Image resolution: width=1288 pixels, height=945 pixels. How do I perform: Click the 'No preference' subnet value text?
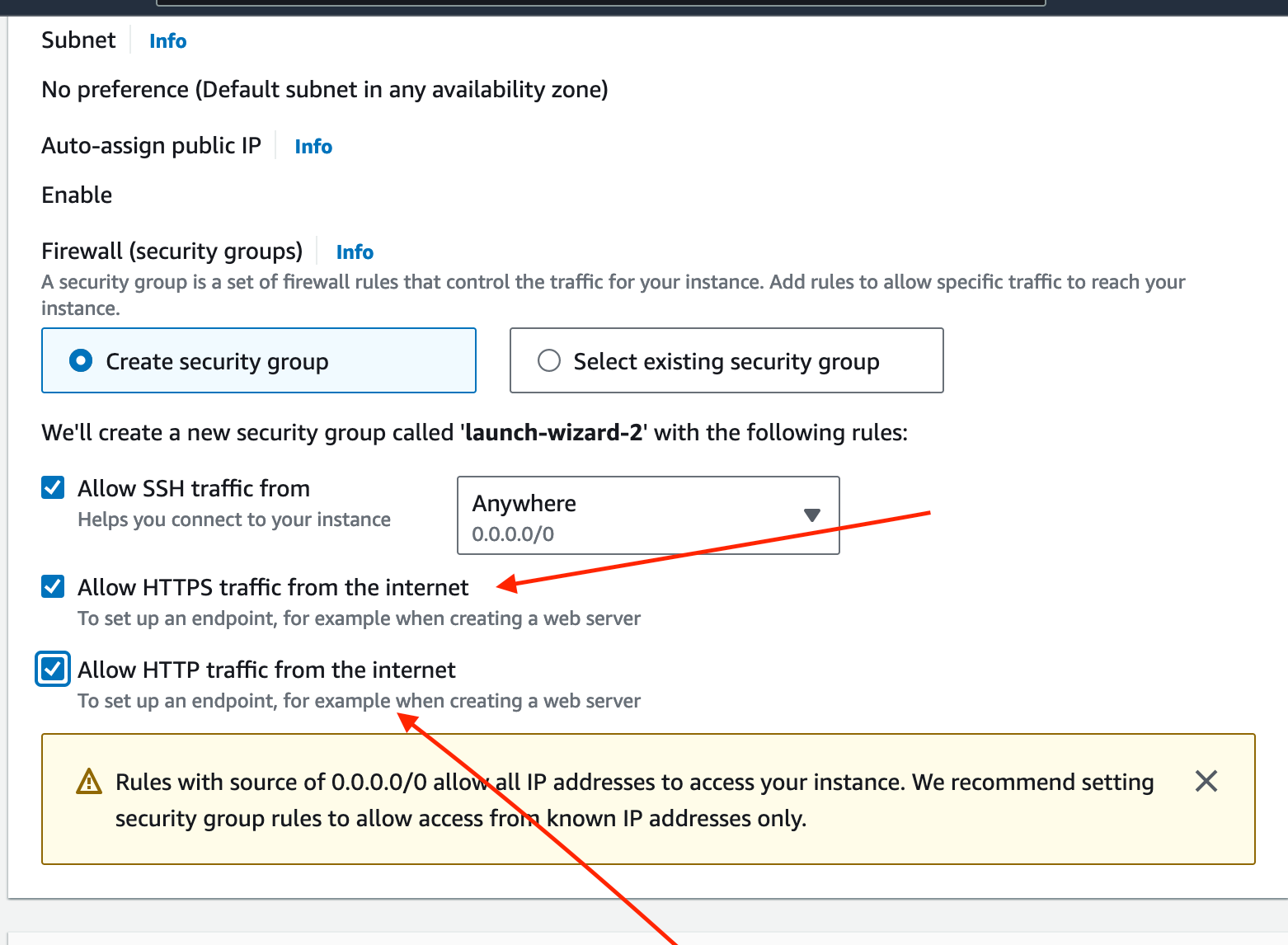[324, 89]
